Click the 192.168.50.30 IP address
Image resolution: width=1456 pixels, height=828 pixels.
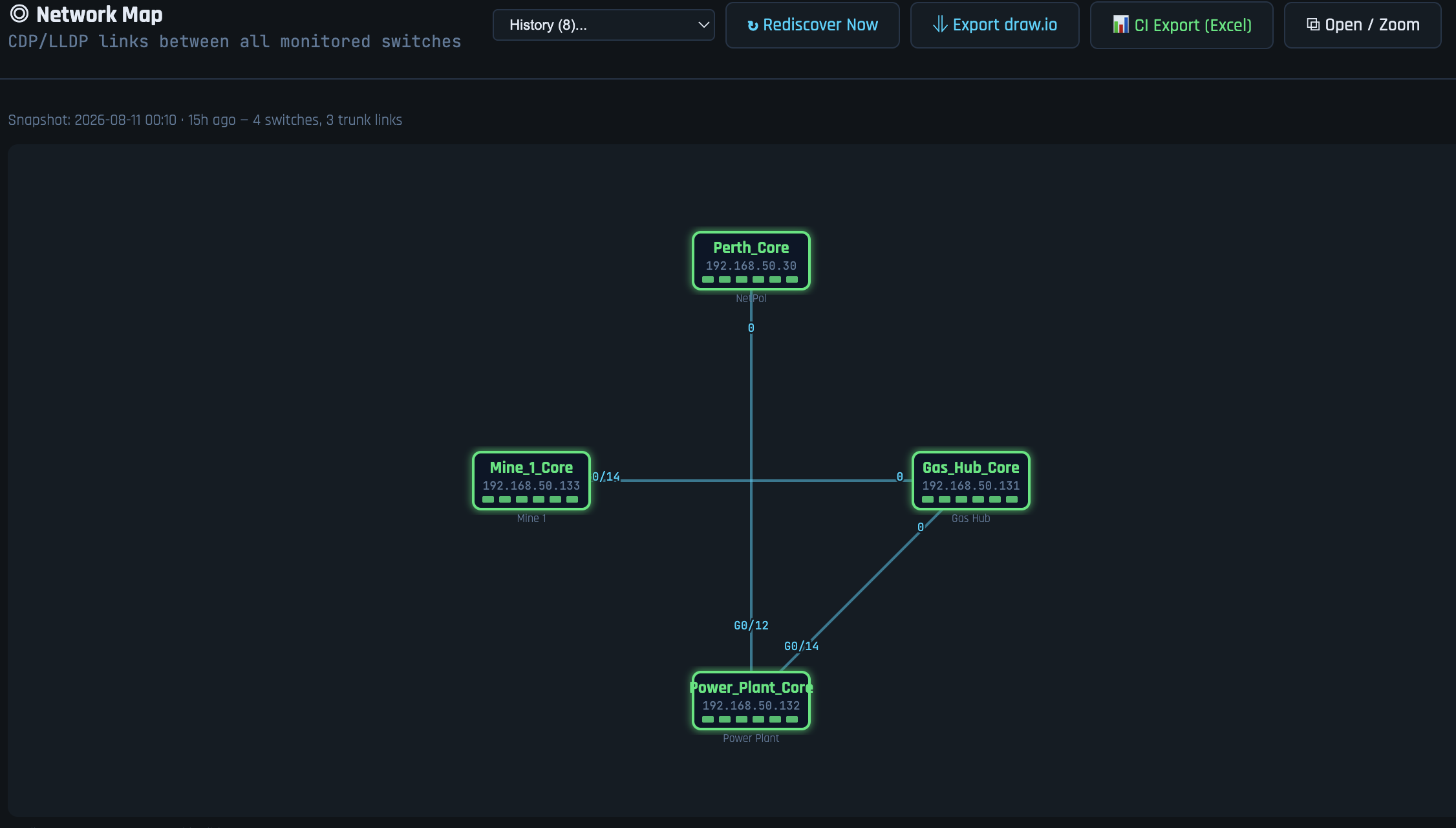click(751, 266)
